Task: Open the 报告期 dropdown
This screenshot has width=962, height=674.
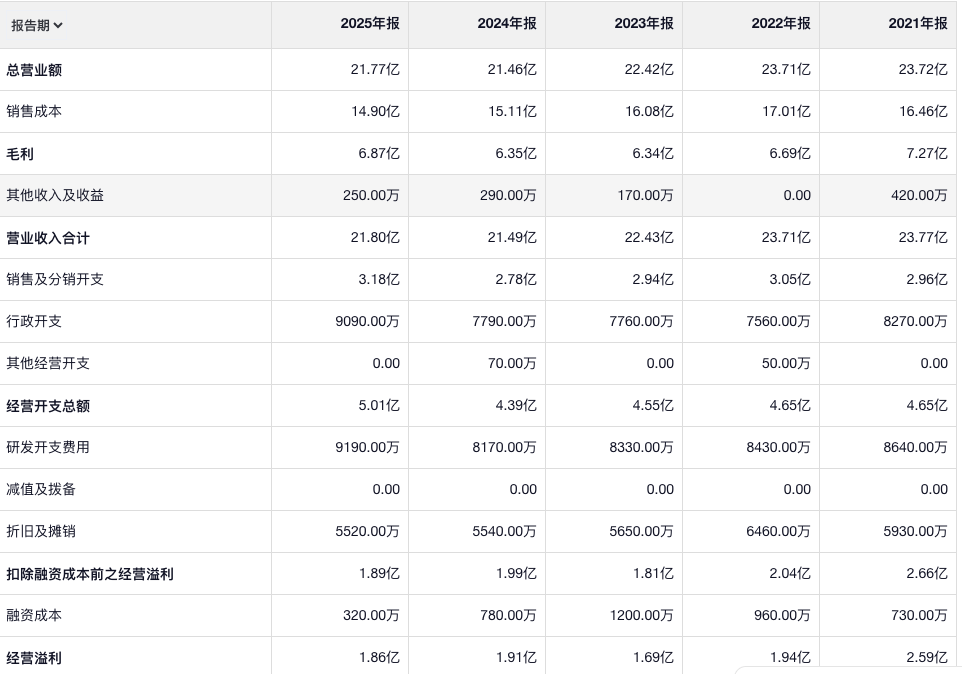Action: click(x=37, y=25)
